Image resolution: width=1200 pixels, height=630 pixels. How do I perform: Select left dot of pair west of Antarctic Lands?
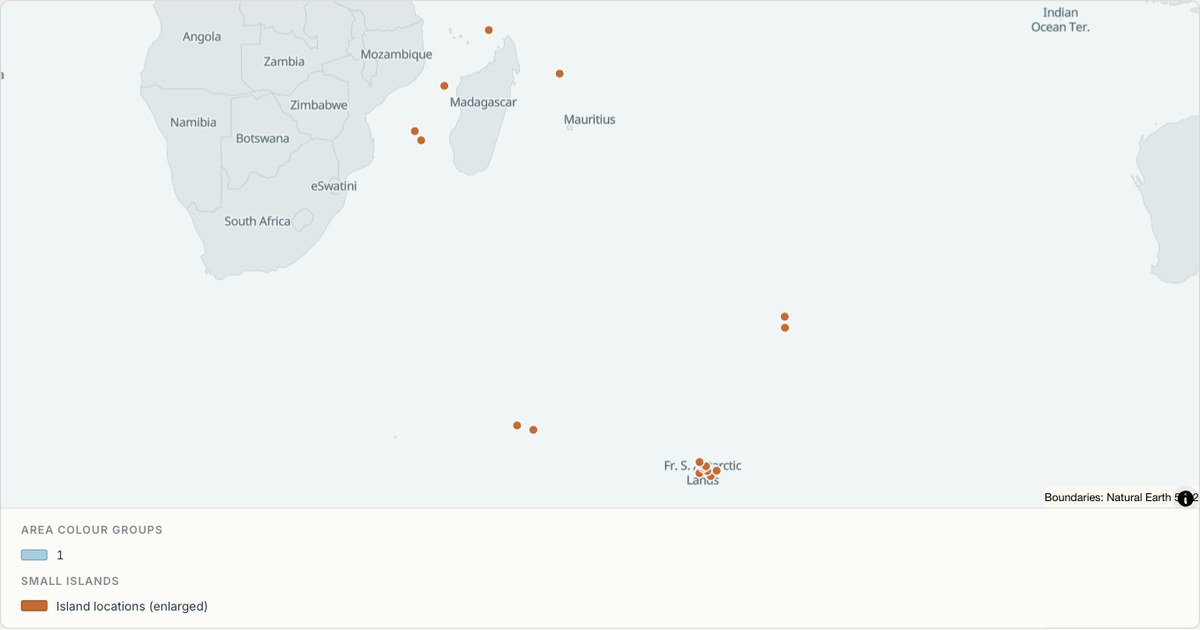pyautogui.click(x=517, y=425)
